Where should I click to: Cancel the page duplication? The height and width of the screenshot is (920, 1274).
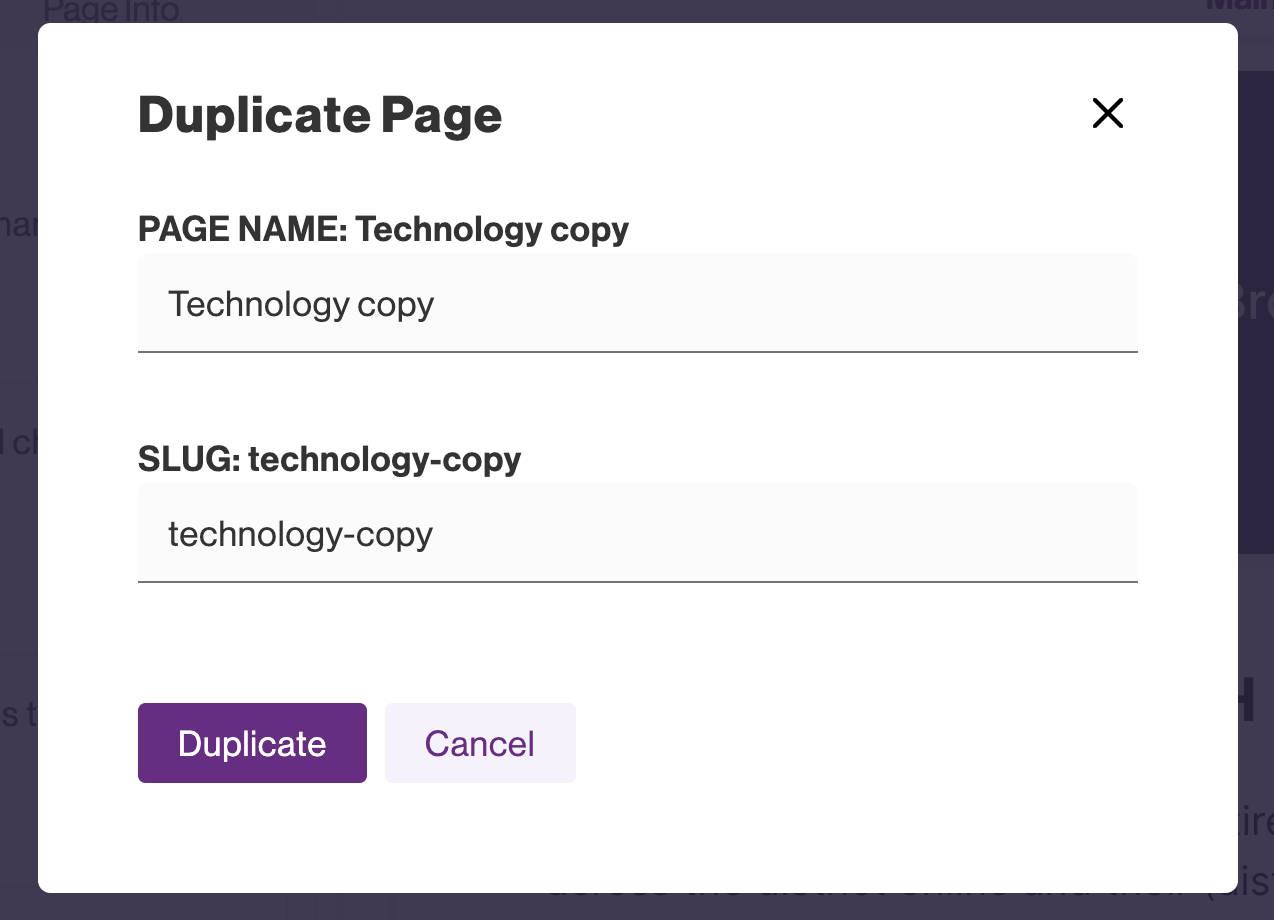click(x=480, y=743)
